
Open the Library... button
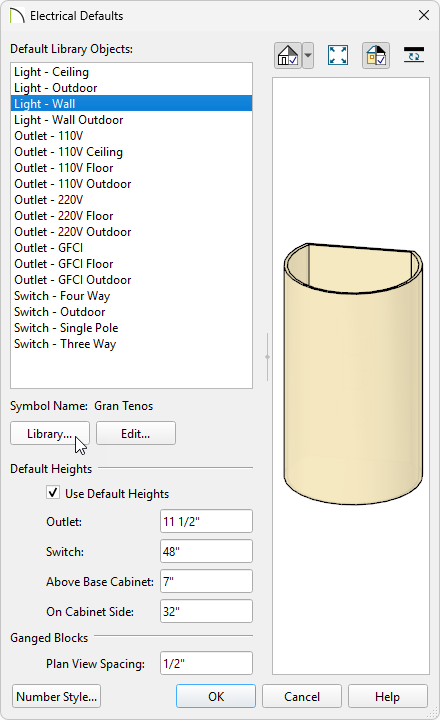pos(50,433)
